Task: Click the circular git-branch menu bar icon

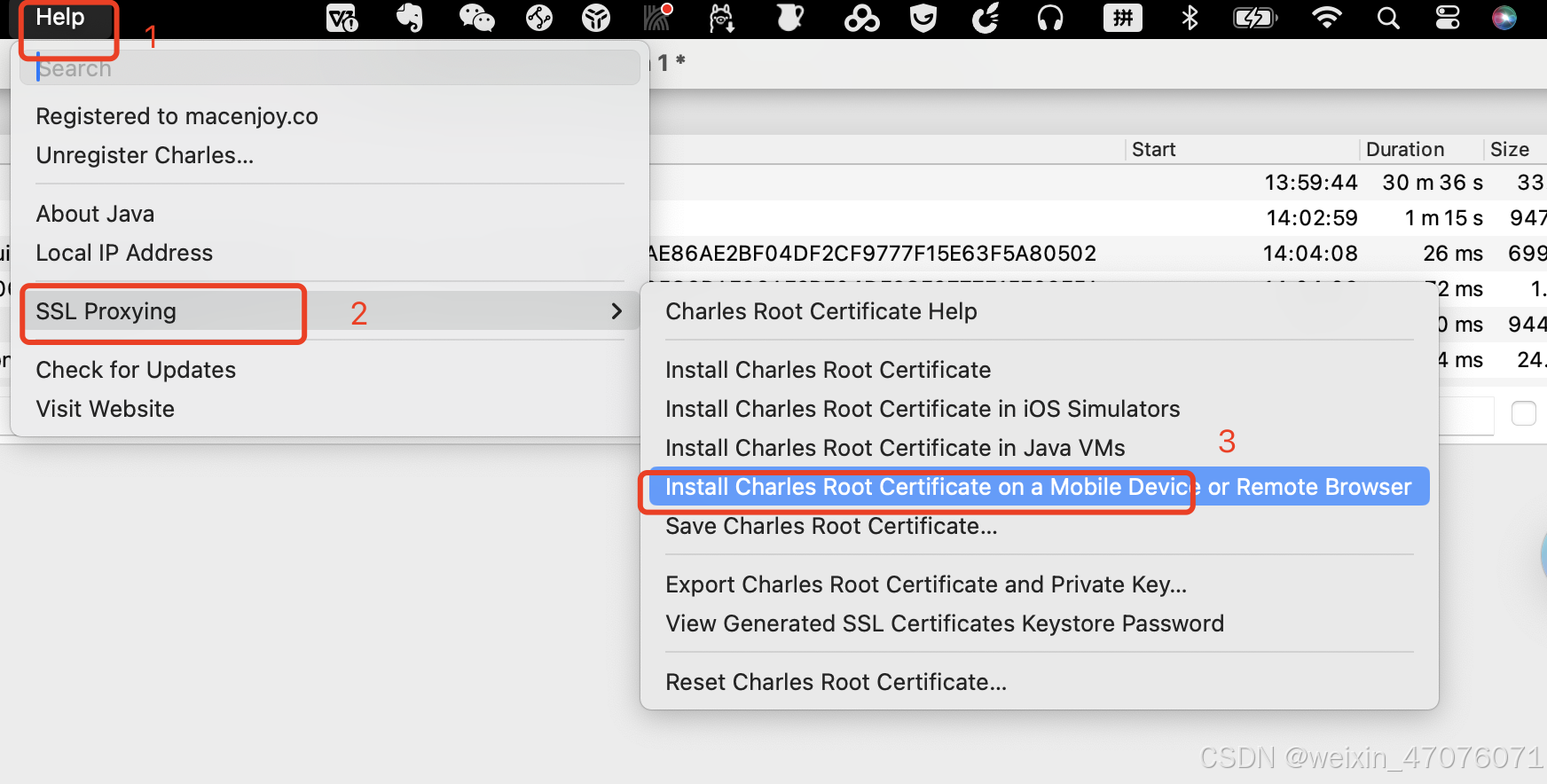Action: [x=539, y=18]
